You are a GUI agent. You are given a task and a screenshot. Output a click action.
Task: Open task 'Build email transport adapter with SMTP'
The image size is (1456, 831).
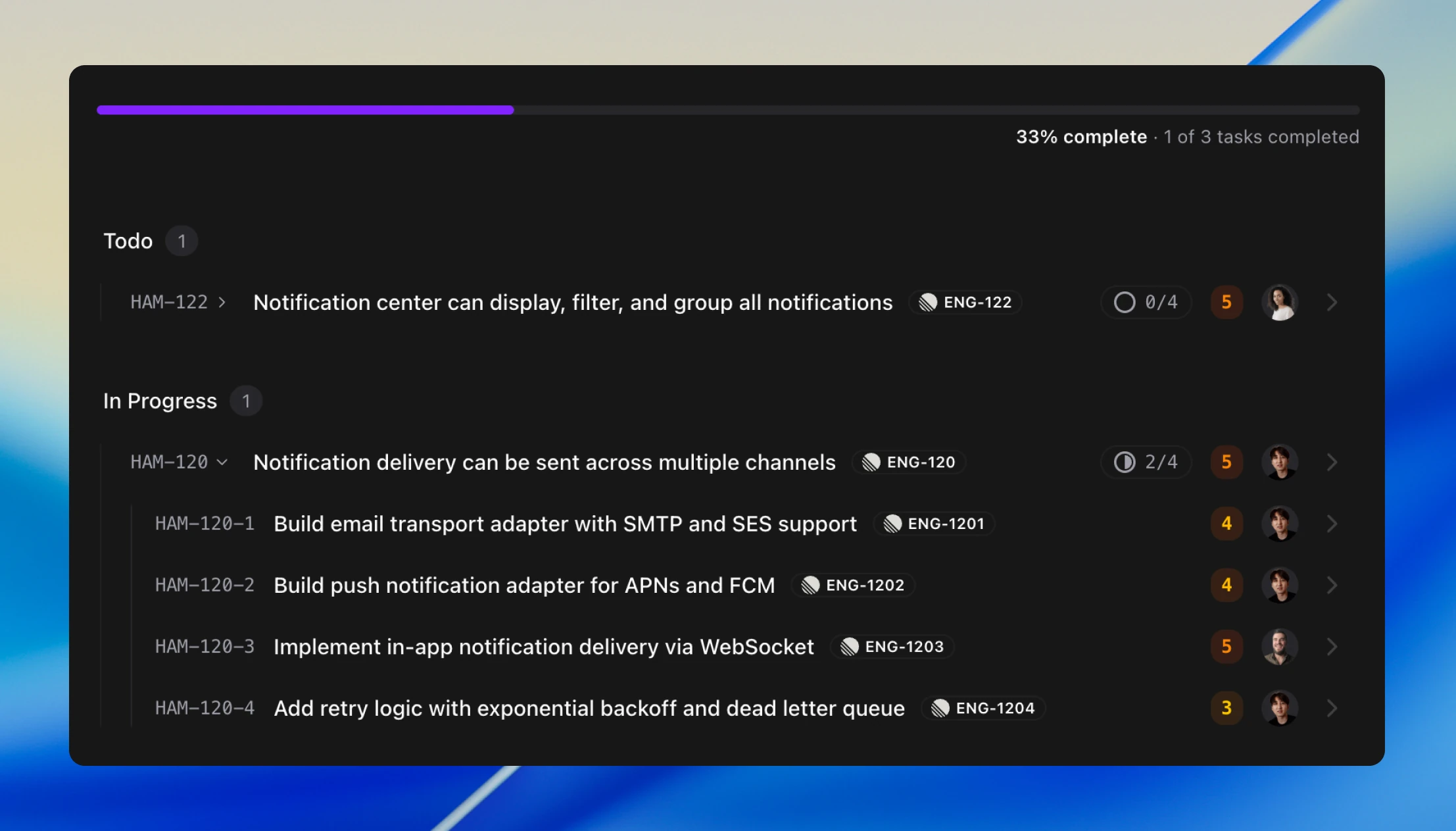(x=564, y=524)
